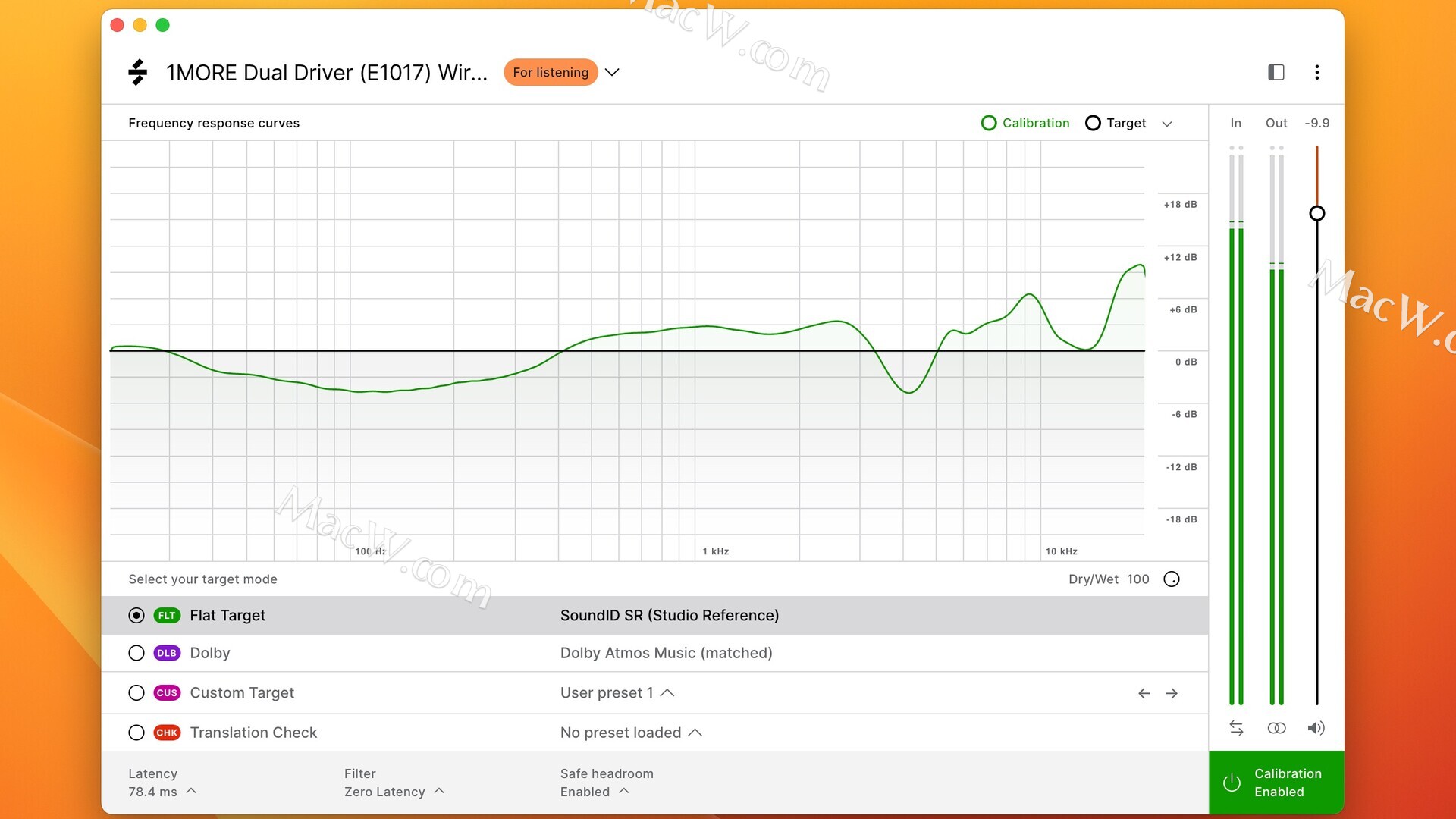Click the +6 dB axis label
Viewport: 1456px width, 819px height.
[1183, 310]
